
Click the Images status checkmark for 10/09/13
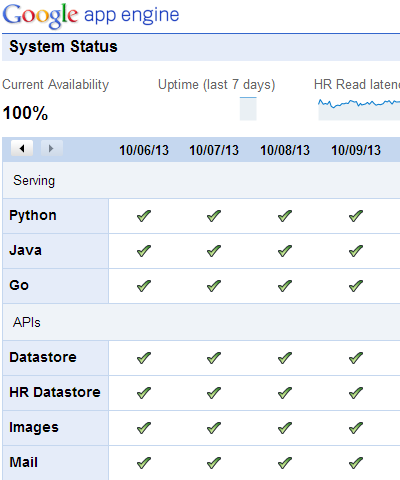pos(356,428)
